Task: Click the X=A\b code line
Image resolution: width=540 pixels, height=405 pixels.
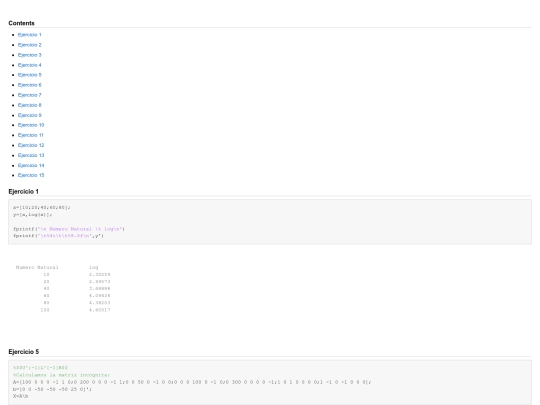Action: coord(21,396)
